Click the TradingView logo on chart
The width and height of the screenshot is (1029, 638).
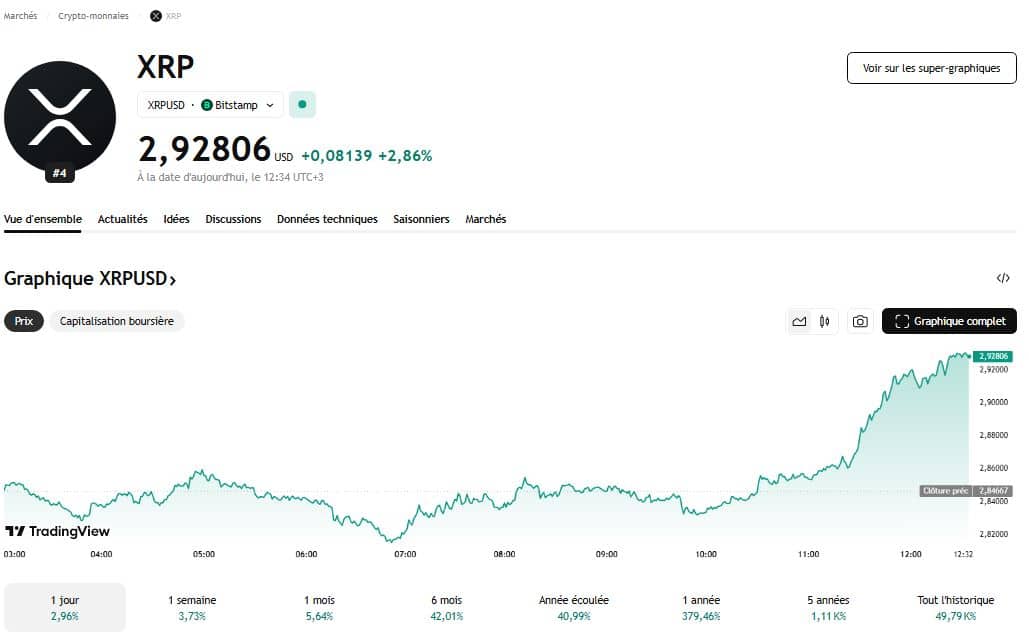pos(58,531)
